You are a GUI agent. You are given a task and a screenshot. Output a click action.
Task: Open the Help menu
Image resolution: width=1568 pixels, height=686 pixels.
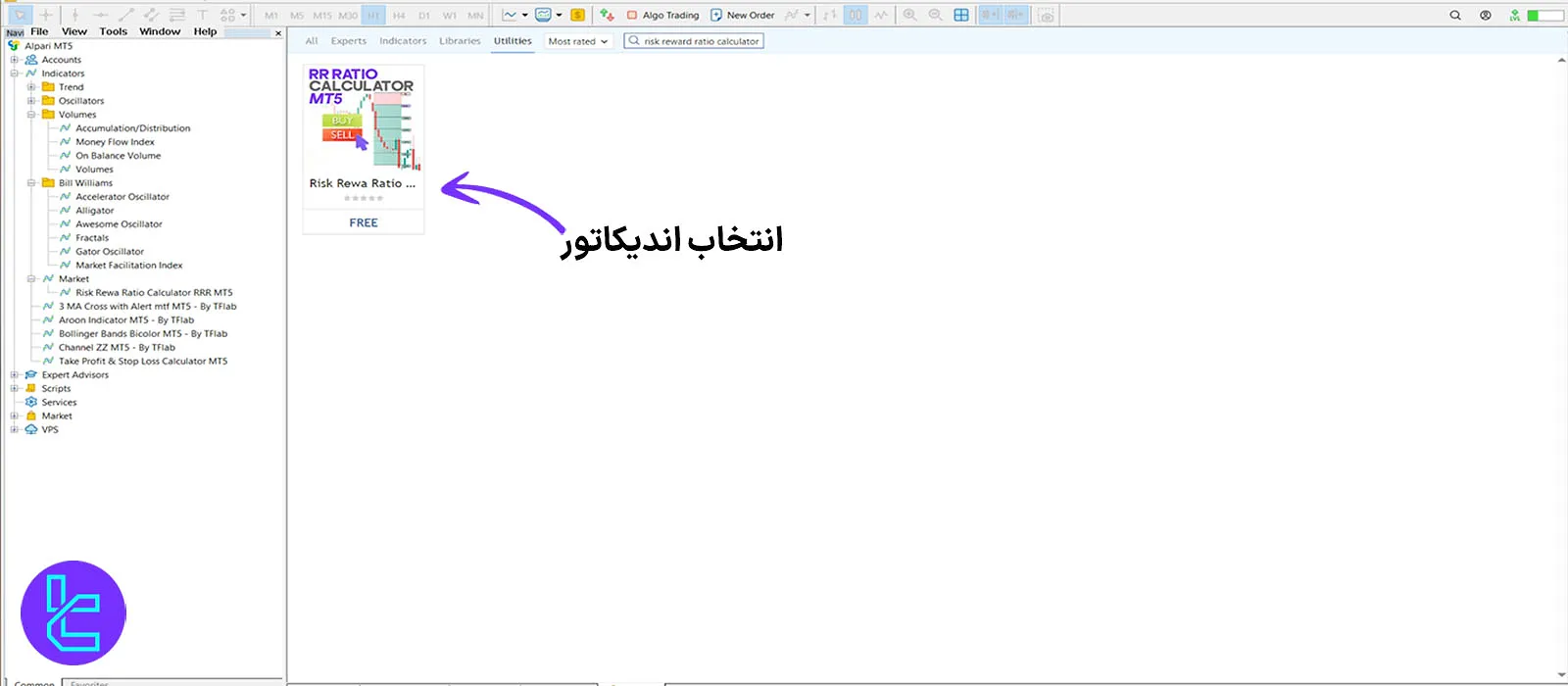click(205, 31)
